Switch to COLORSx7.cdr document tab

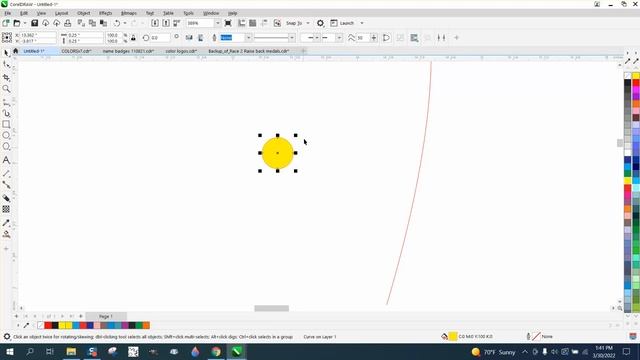coord(76,51)
